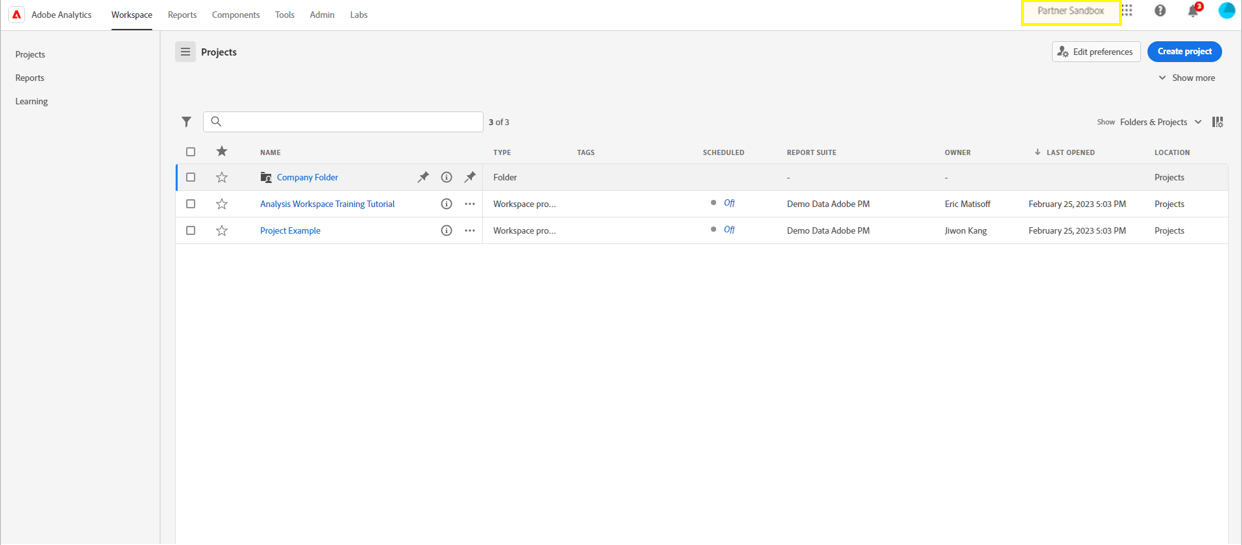The width and height of the screenshot is (1242, 545).
Task: Select Reports in the left sidebar
Action: (x=29, y=78)
